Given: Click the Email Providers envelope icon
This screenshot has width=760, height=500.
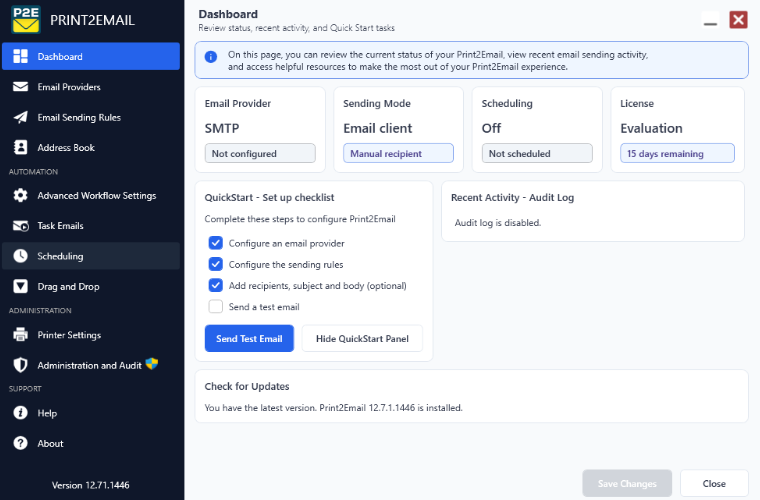Looking at the screenshot, I should [x=20, y=87].
